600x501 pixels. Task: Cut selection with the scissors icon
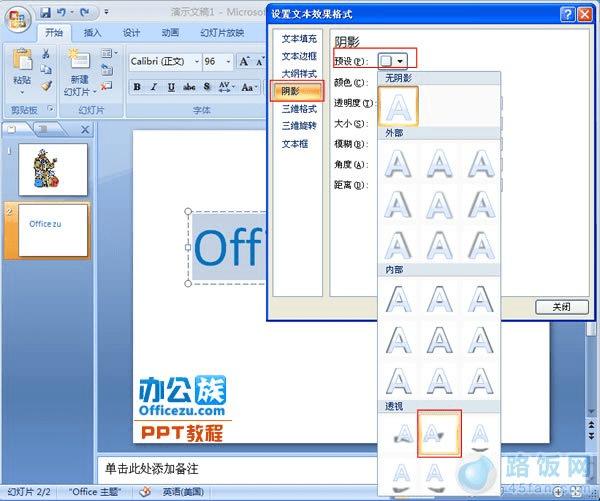[46, 53]
